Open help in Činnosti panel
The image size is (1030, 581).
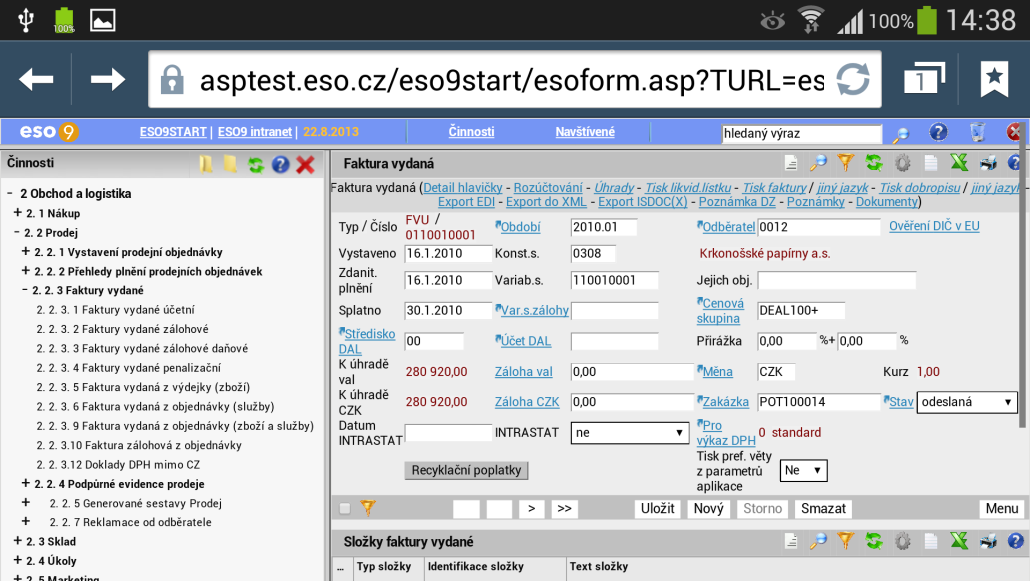point(280,165)
